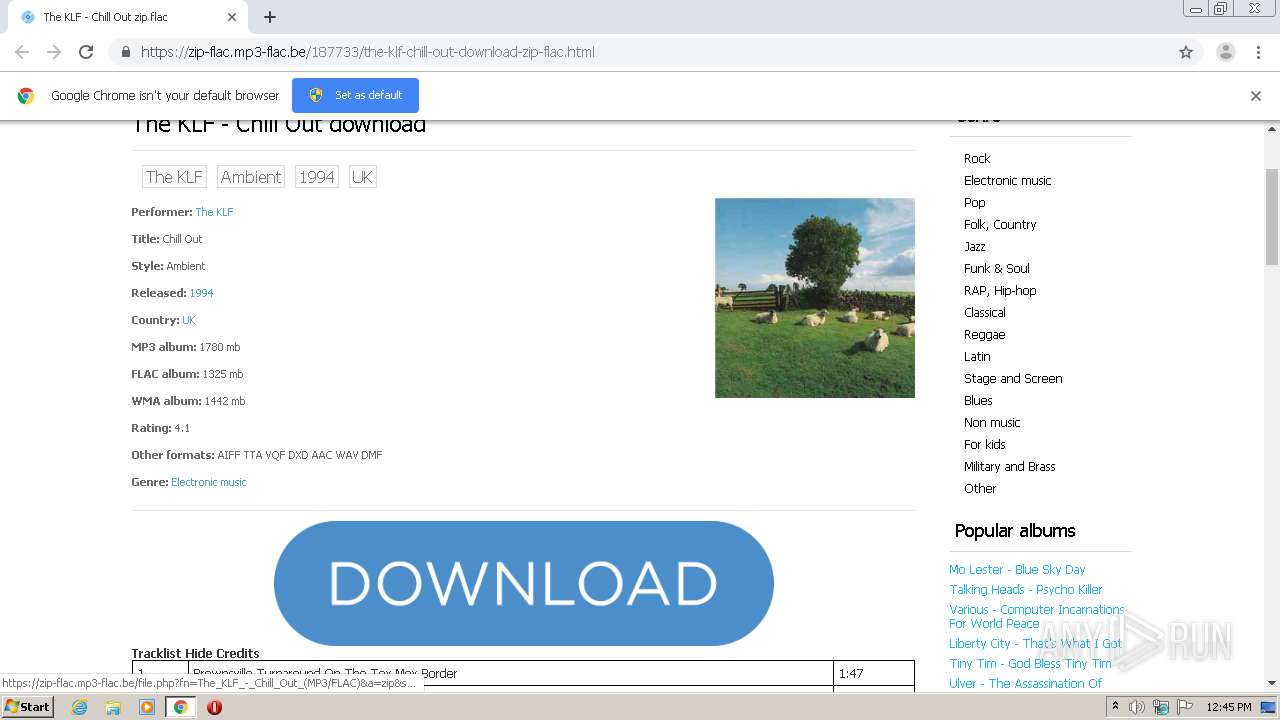Select Non music genre
1280x720 pixels.
tap(992, 422)
